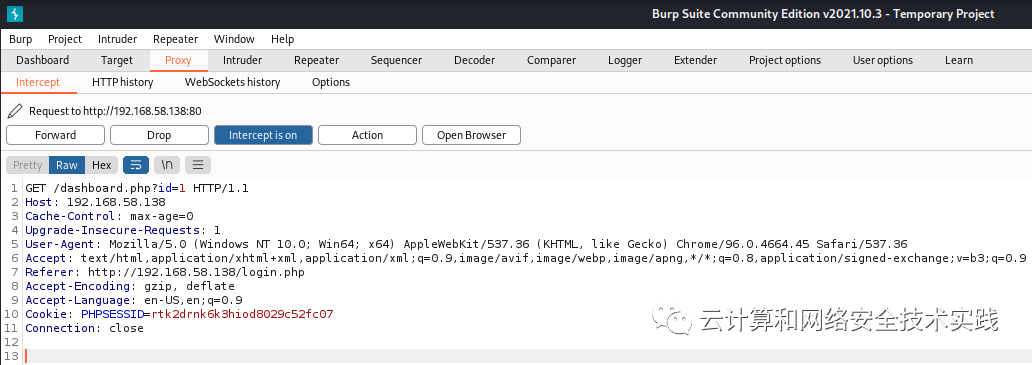Toggle the word wrap icon in editor toolbar
The image size is (1032, 365).
tap(136, 164)
